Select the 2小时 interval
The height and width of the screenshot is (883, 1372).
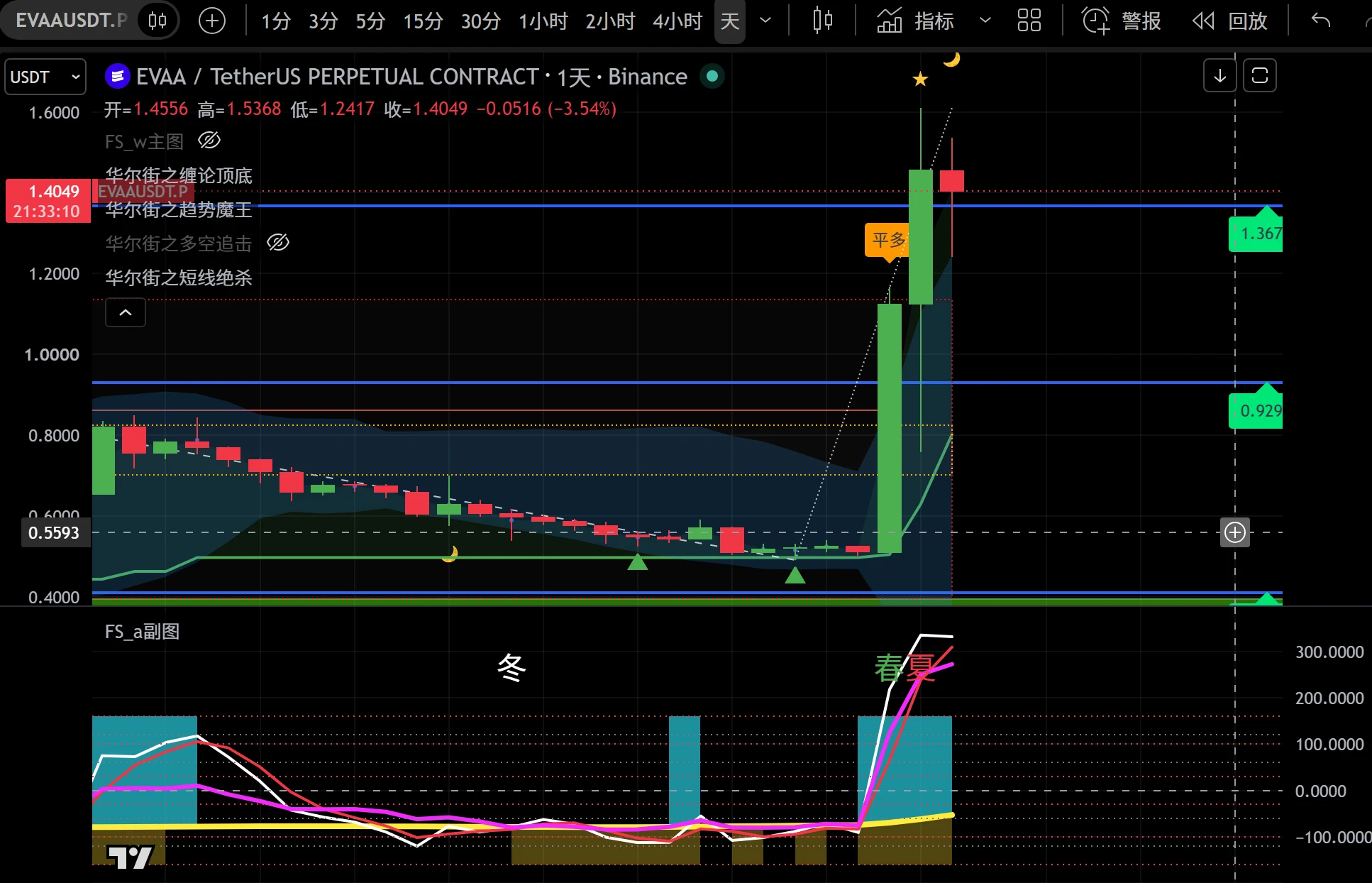click(x=610, y=21)
